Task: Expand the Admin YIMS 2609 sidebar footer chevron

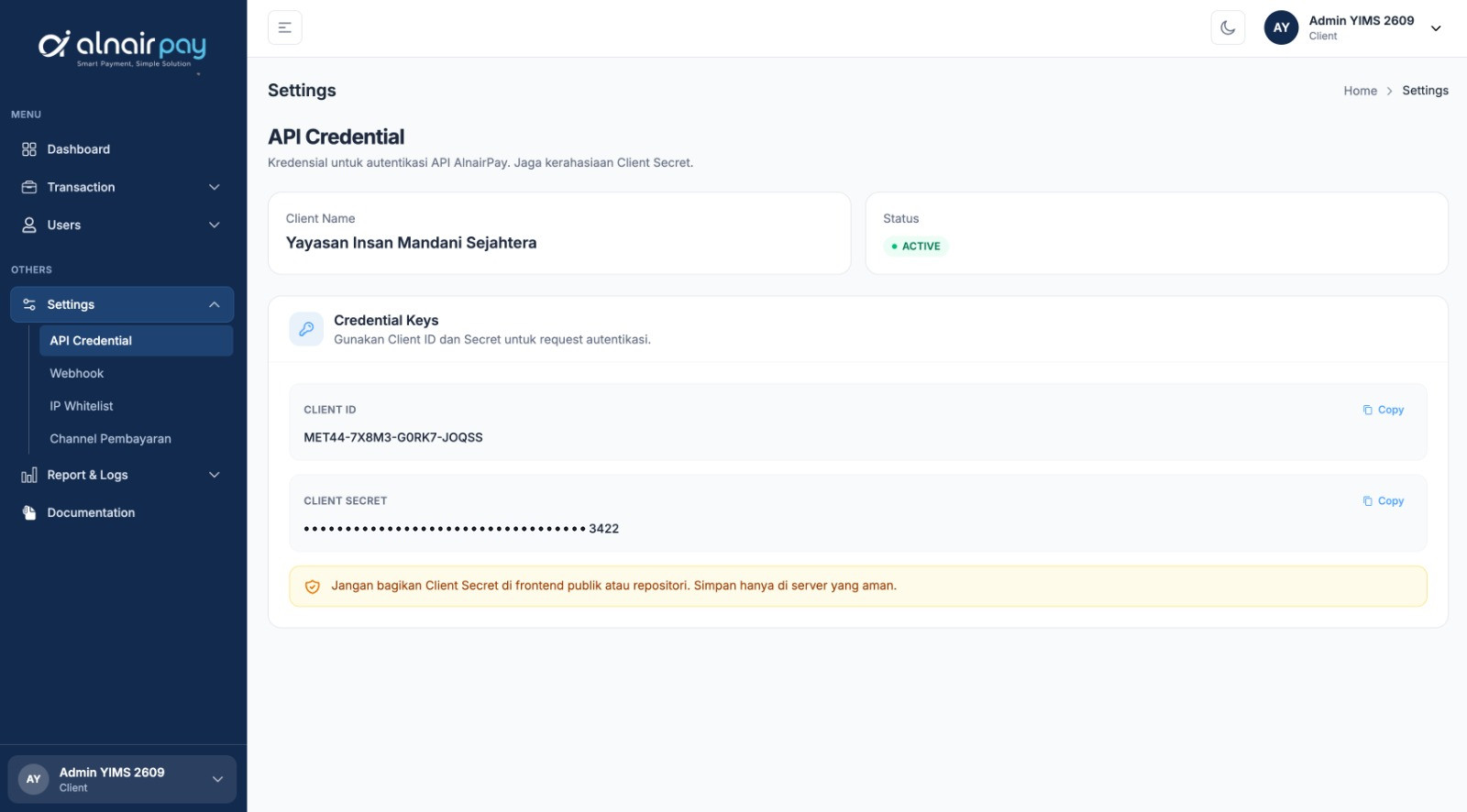Action: [217, 779]
